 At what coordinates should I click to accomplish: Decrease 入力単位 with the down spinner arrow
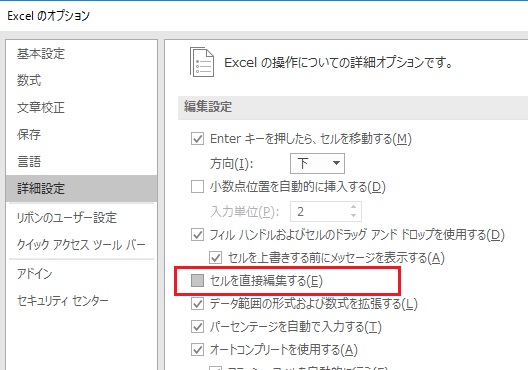353,215
